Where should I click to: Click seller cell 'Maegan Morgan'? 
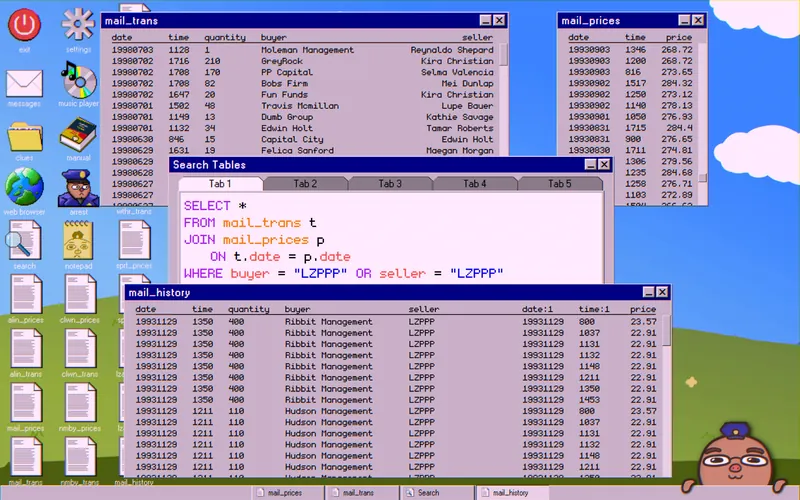point(460,151)
